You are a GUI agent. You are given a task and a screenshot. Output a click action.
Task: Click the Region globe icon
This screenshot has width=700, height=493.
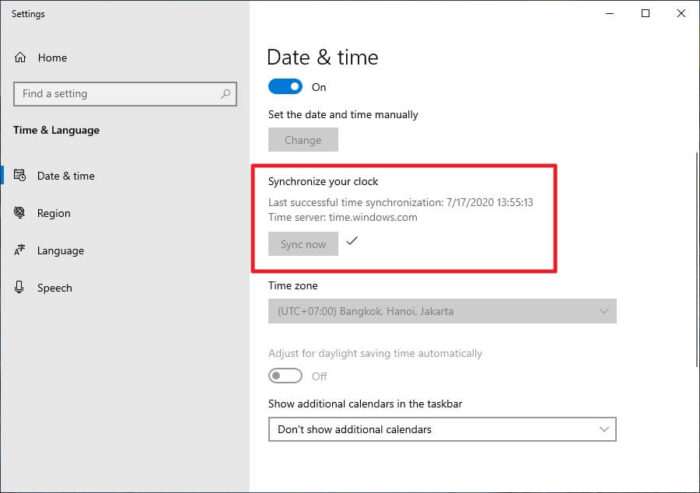tap(19, 213)
